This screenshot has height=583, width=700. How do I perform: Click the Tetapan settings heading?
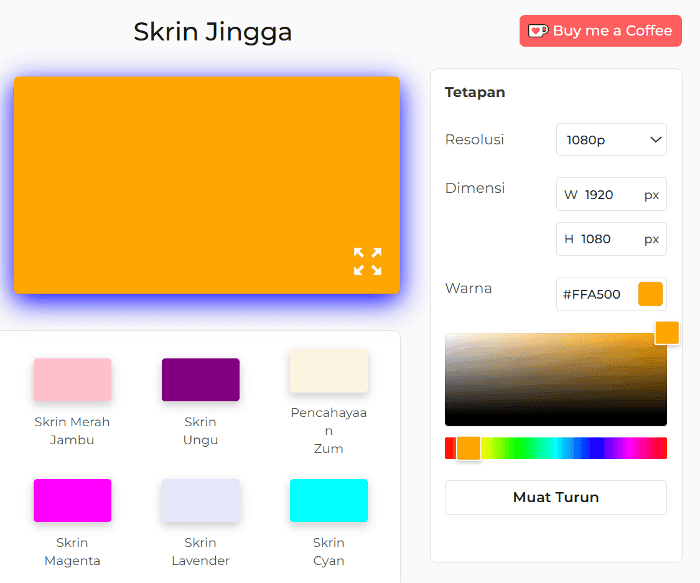pos(475,92)
